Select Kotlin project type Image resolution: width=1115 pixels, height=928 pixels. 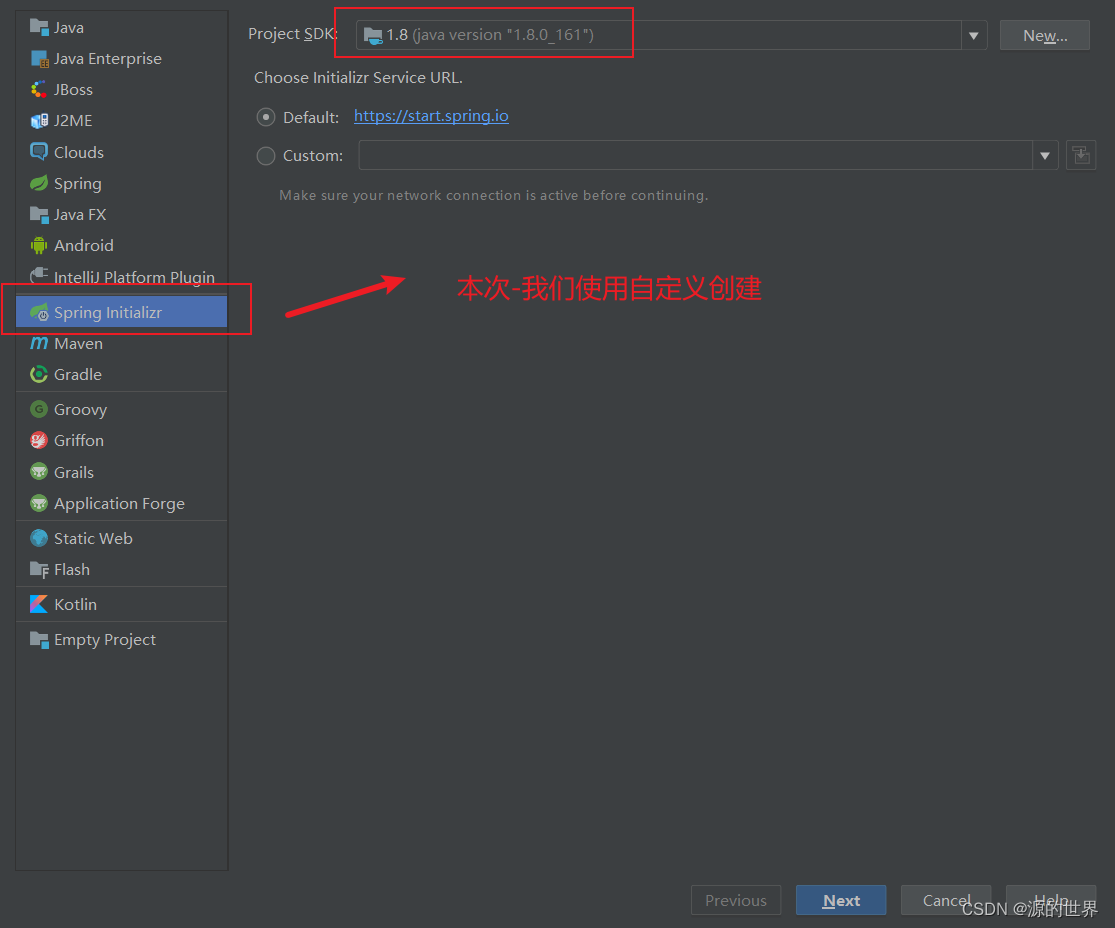pos(122,604)
